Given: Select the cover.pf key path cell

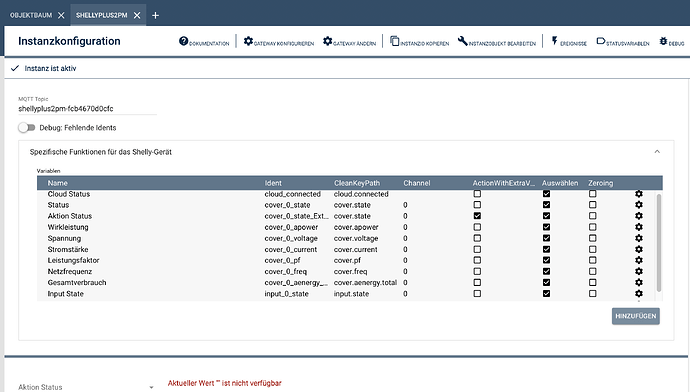Looking at the screenshot, I should 347,260.
